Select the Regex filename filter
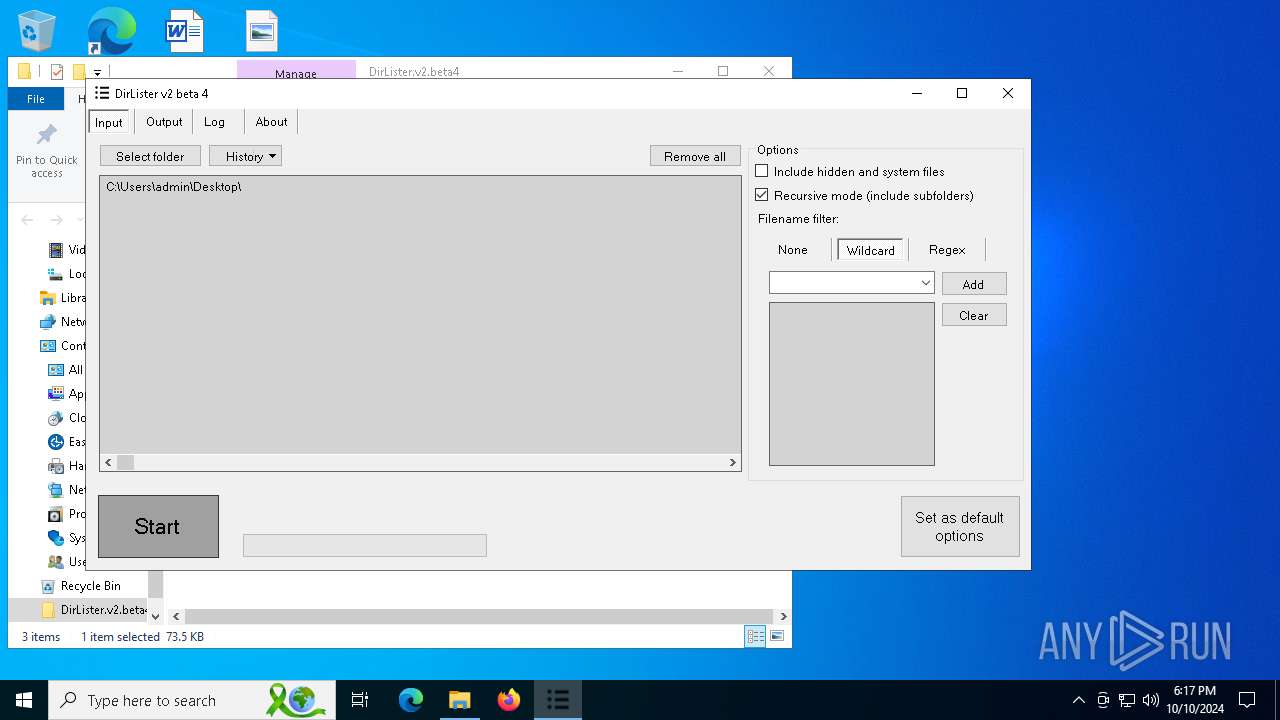 (x=947, y=250)
